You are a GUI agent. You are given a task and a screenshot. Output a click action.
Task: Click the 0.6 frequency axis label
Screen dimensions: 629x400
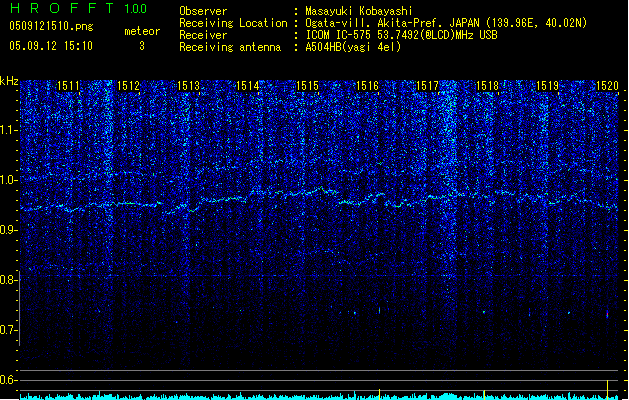(9, 380)
